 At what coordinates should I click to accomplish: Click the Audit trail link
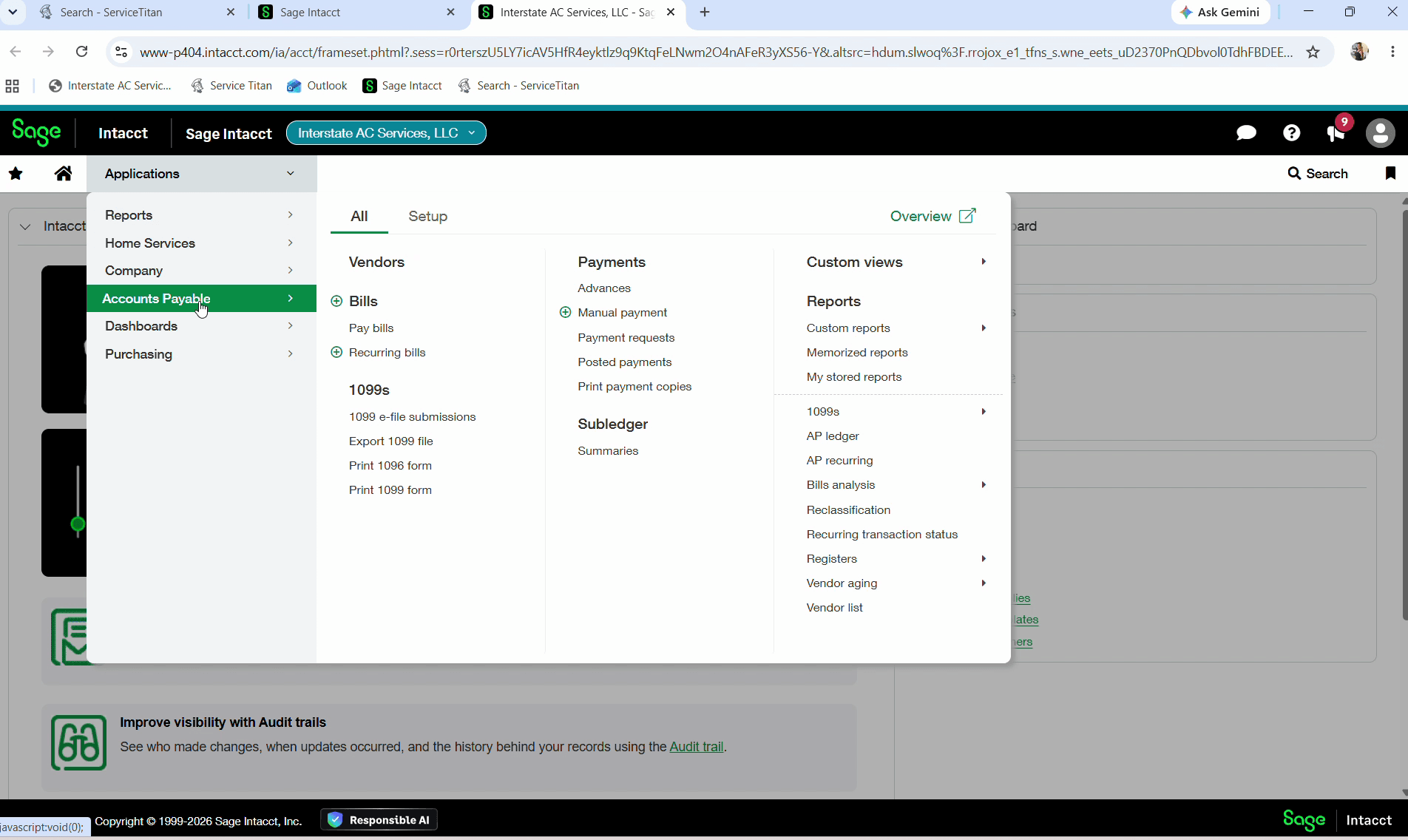click(697, 747)
